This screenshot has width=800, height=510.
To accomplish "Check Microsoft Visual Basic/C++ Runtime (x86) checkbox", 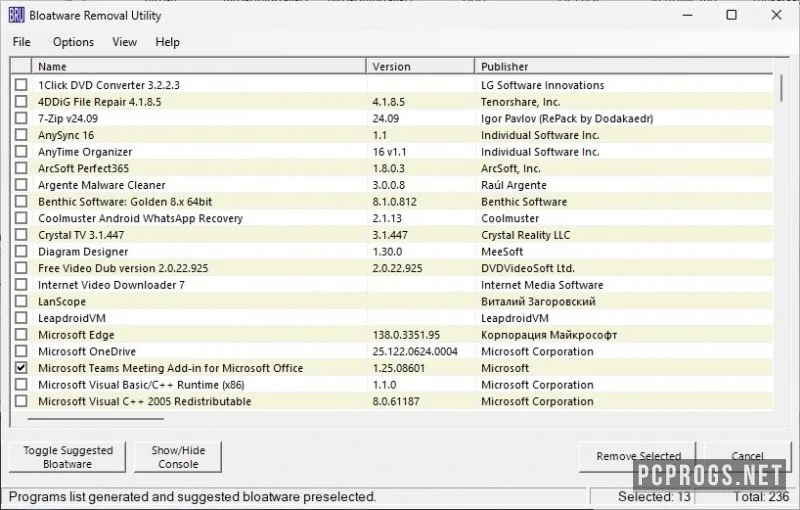I will 21,385.
